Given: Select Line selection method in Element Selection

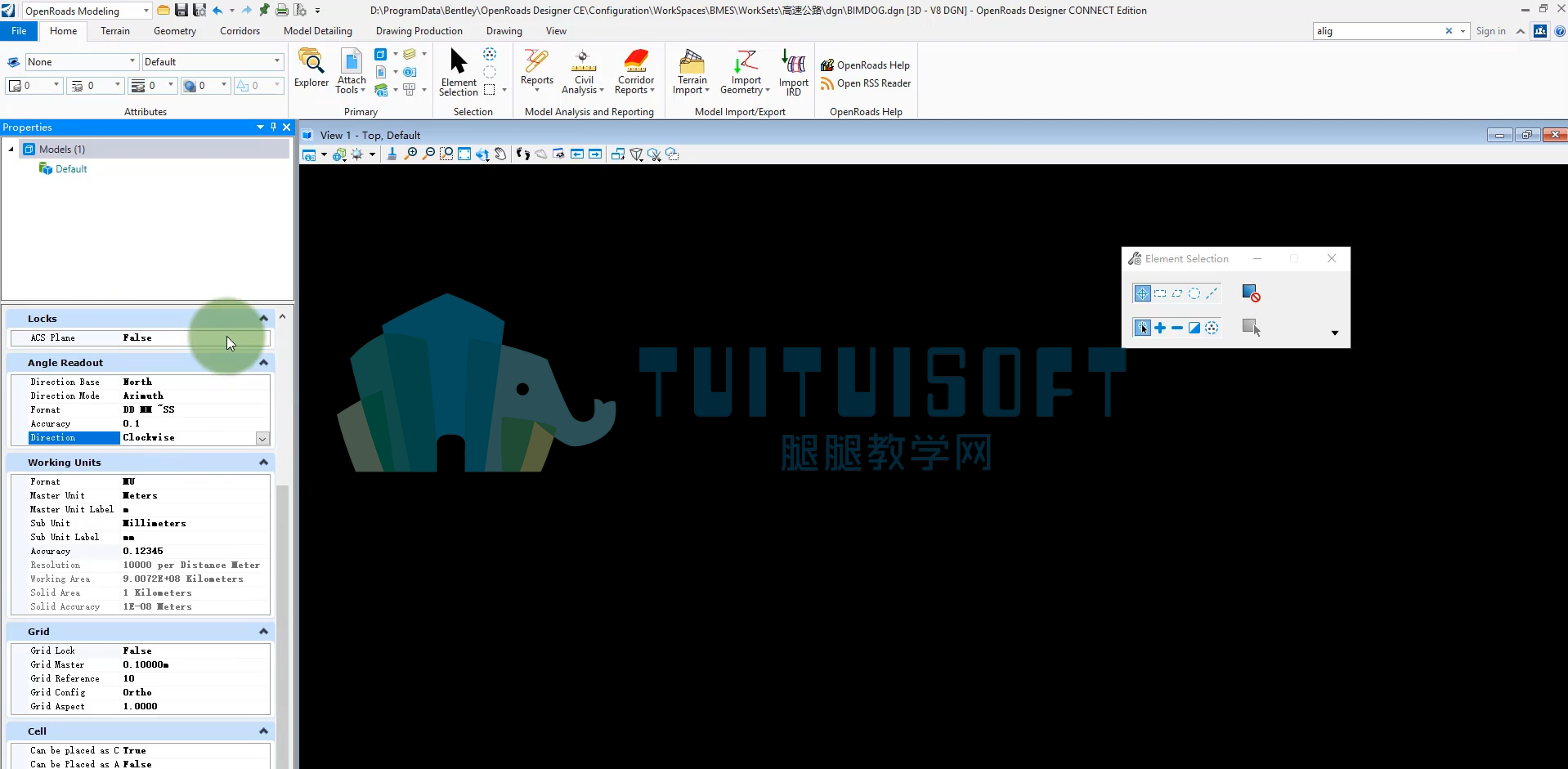Looking at the screenshot, I should 1212,293.
